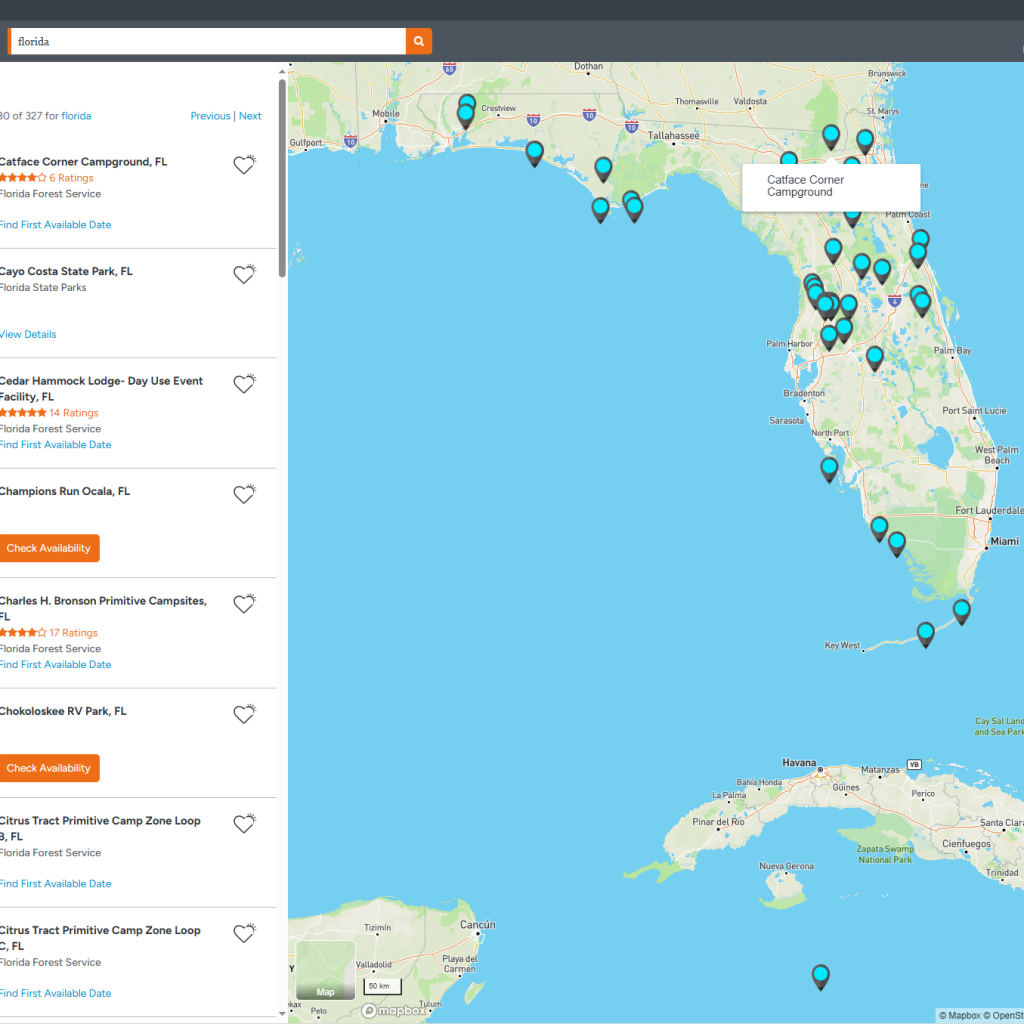Select the campground pin near Sarasota coast
The height and width of the screenshot is (1024, 1024).
(x=829, y=467)
